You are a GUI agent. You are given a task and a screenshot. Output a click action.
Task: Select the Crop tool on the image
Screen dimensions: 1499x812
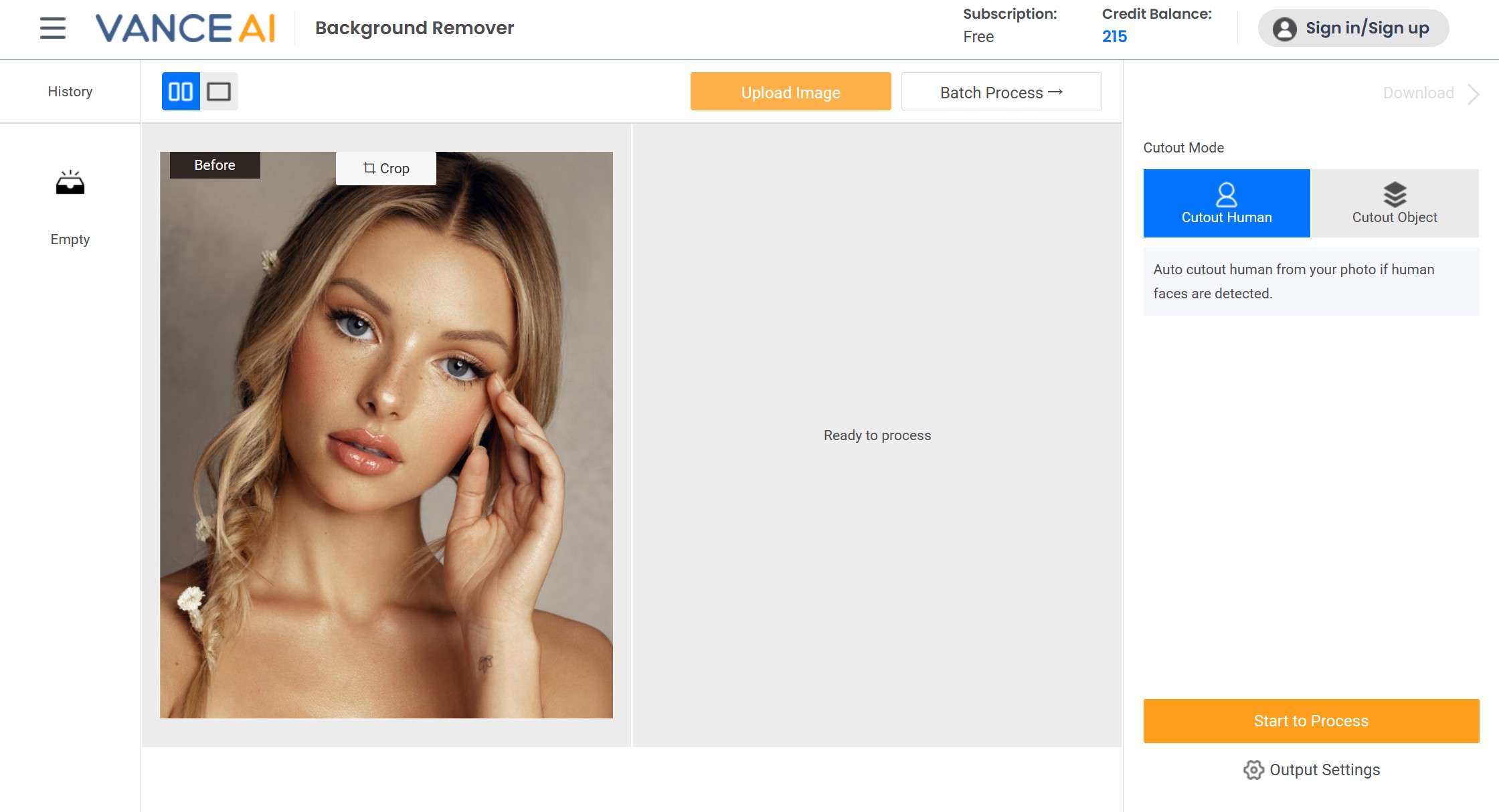click(386, 168)
